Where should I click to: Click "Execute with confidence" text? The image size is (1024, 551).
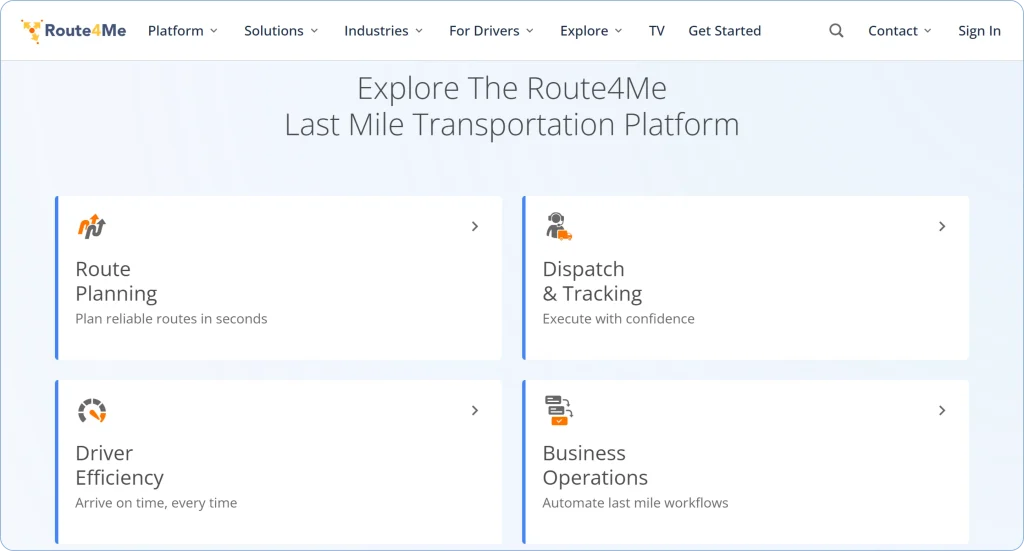pyautogui.click(x=618, y=319)
